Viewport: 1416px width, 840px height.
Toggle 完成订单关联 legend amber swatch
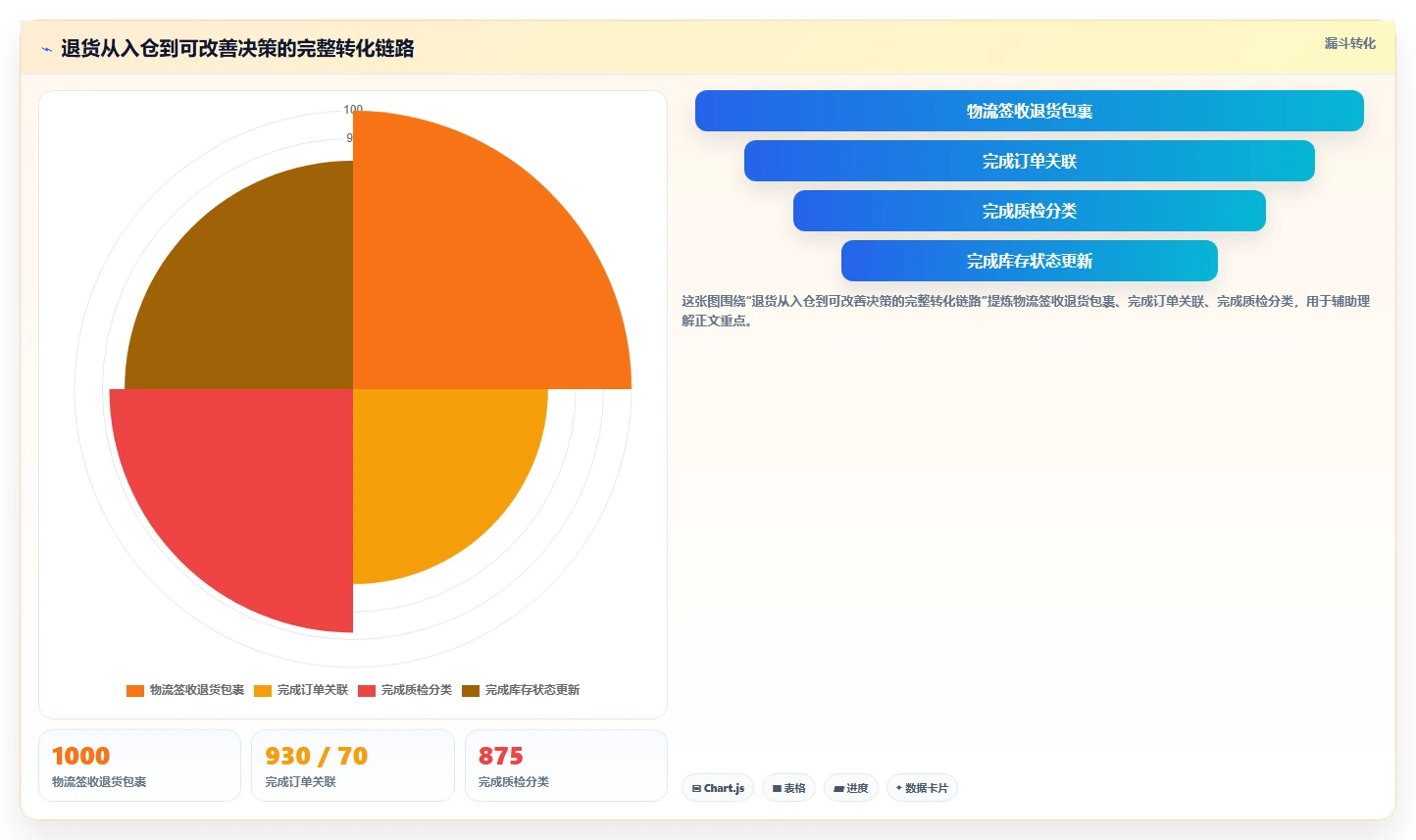click(x=263, y=690)
